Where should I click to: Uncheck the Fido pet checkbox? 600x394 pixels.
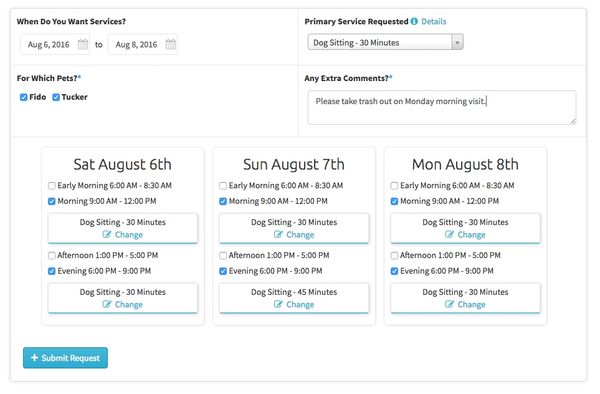[x=23, y=97]
